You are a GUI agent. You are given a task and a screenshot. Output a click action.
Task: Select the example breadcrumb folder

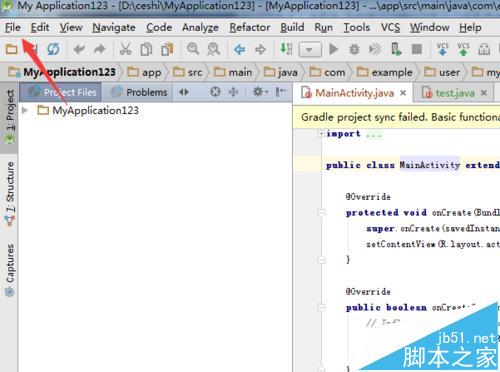384,72
